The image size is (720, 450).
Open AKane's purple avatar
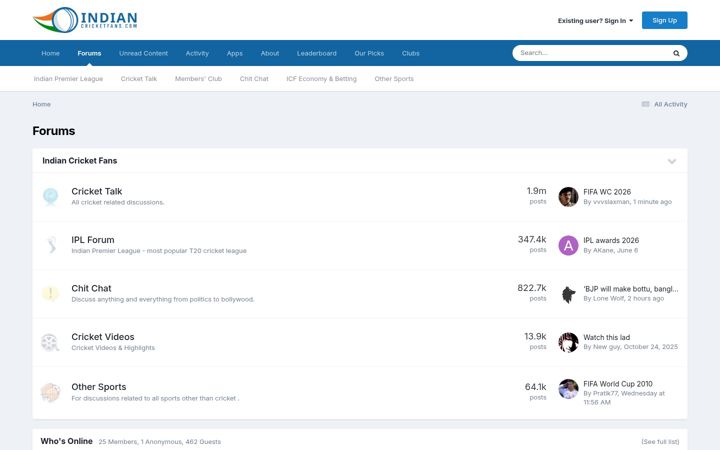coord(568,246)
